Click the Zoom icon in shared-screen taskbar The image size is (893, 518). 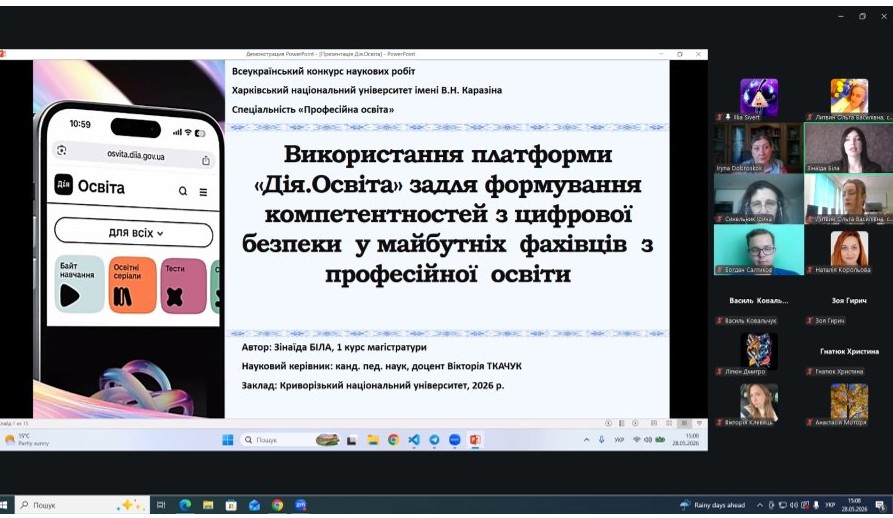(454, 439)
